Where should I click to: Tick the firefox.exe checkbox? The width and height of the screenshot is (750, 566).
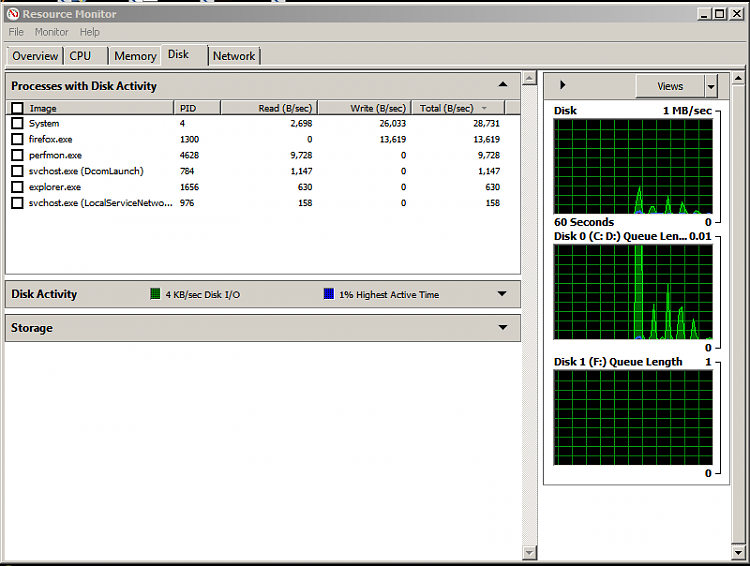[x=17, y=139]
